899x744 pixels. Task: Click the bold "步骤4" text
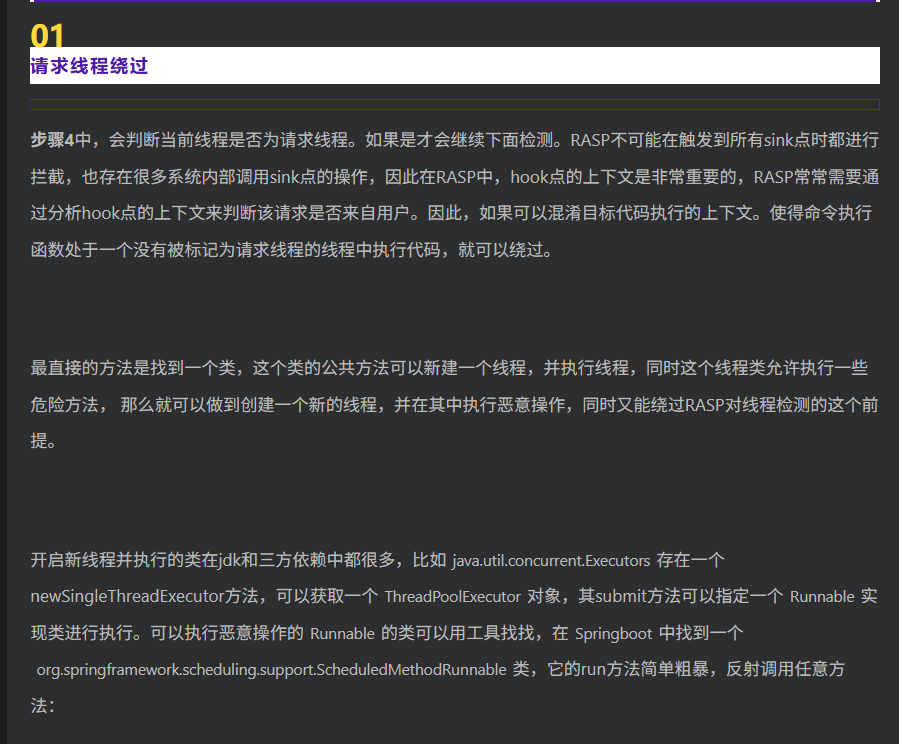point(52,140)
